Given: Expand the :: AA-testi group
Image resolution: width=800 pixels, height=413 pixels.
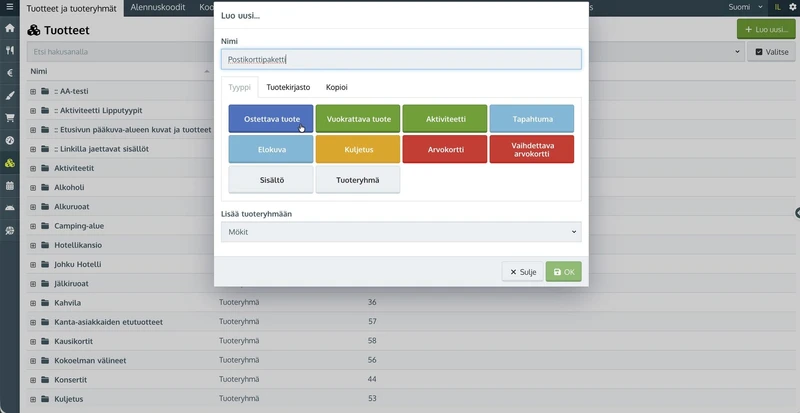Looking at the screenshot, I should click(x=33, y=91).
